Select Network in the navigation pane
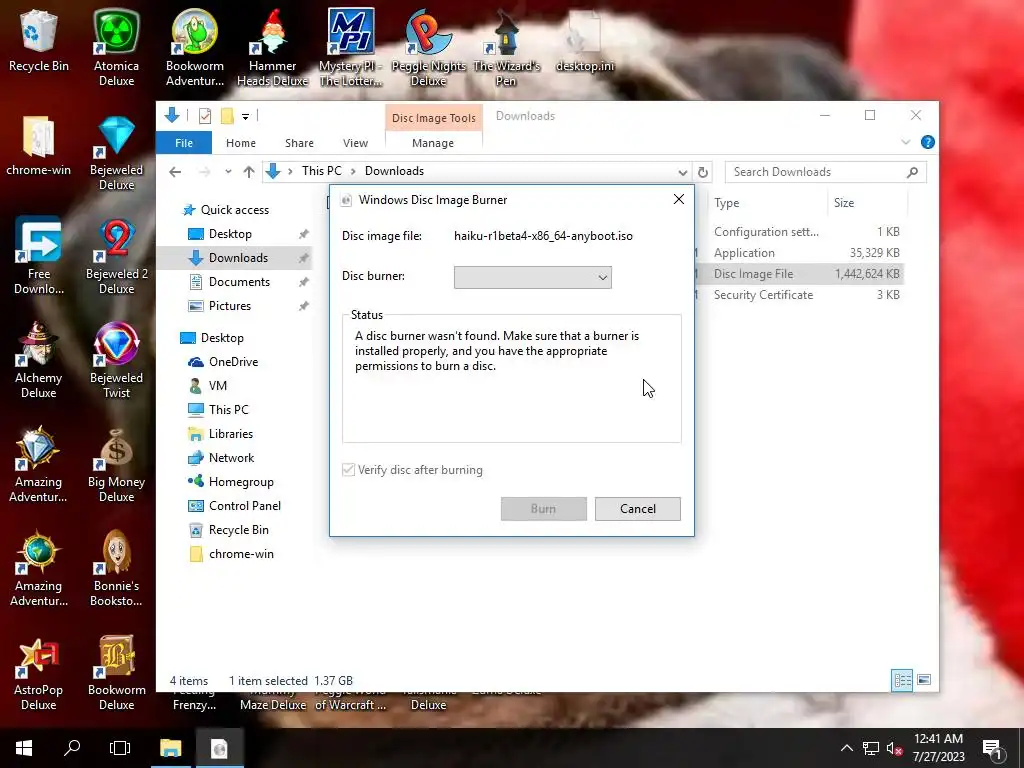The width and height of the screenshot is (1024, 768). [x=231, y=458]
